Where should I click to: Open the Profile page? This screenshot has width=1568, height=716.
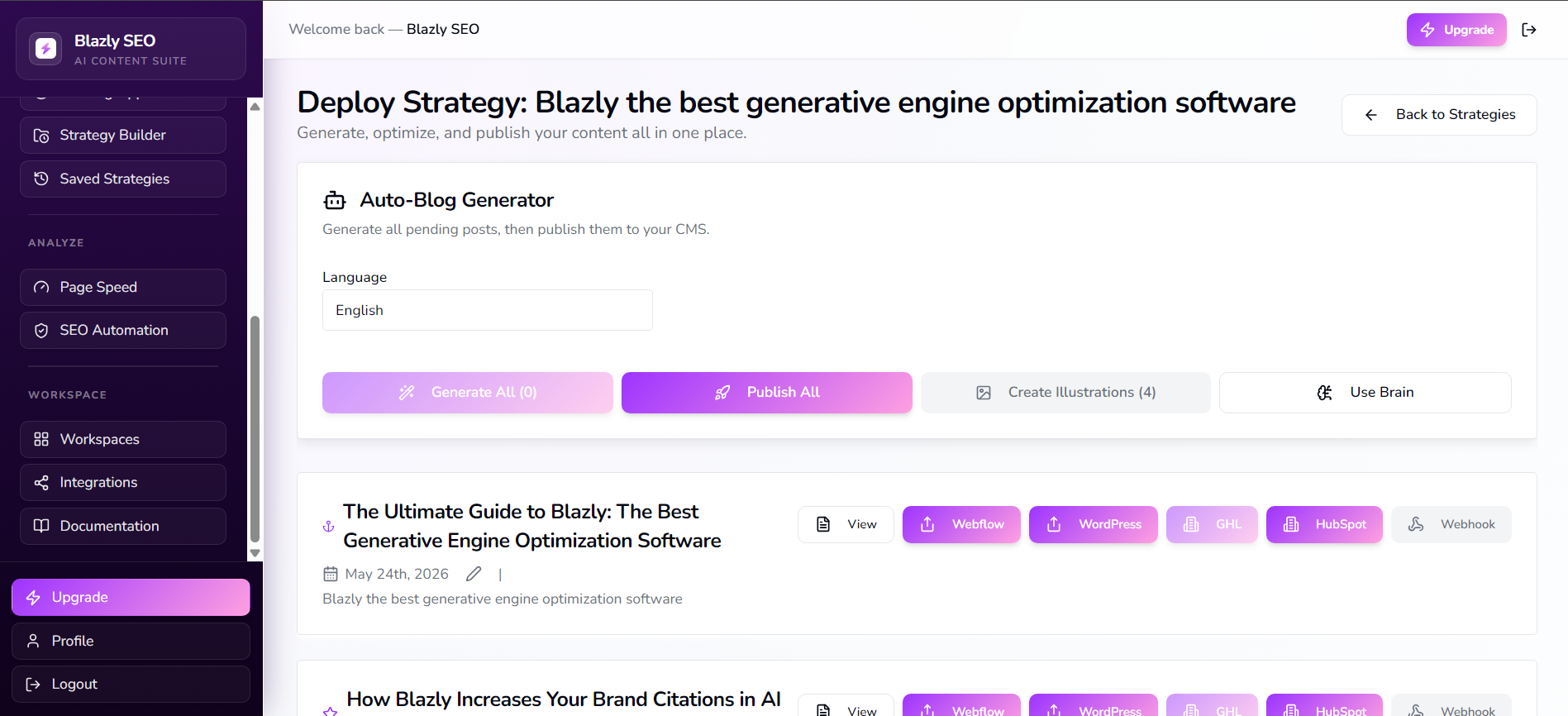point(131,641)
